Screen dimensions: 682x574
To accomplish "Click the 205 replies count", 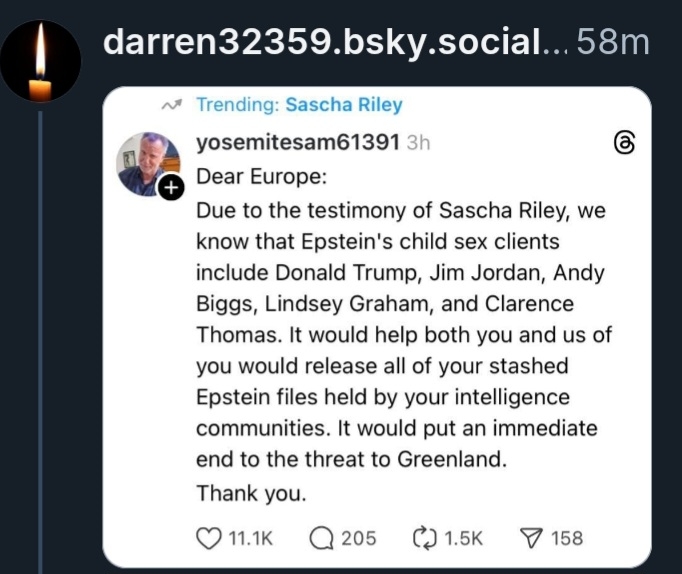I will pos(359,538).
